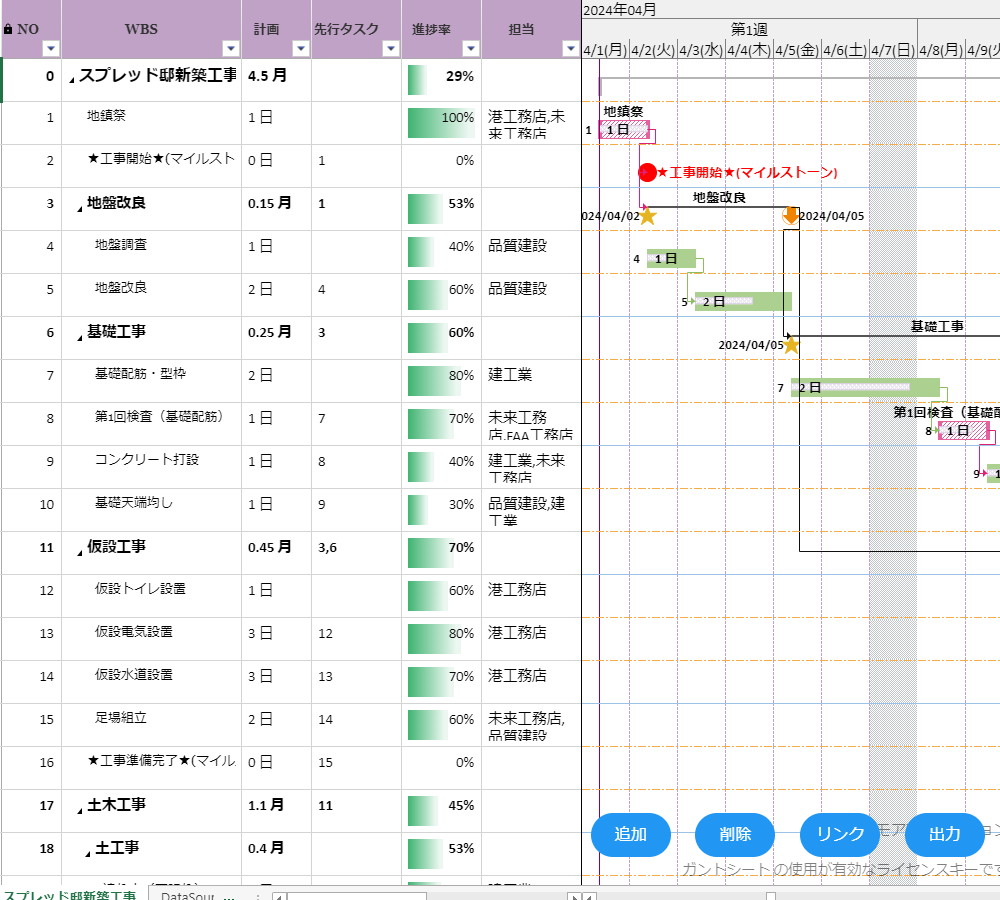1000x900 pixels.
Task: Open the 計画 column filter dropdown
Action: (x=301, y=48)
